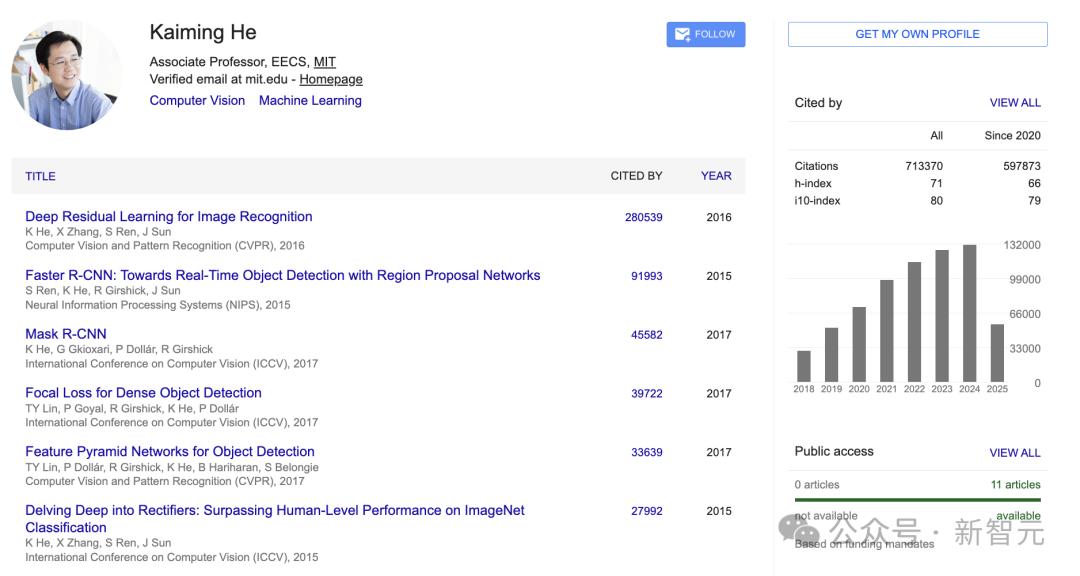Screen dimensions: 1080x576
Task: Select the Machine Learning interest tag
Action: click(x=310, y=100)
